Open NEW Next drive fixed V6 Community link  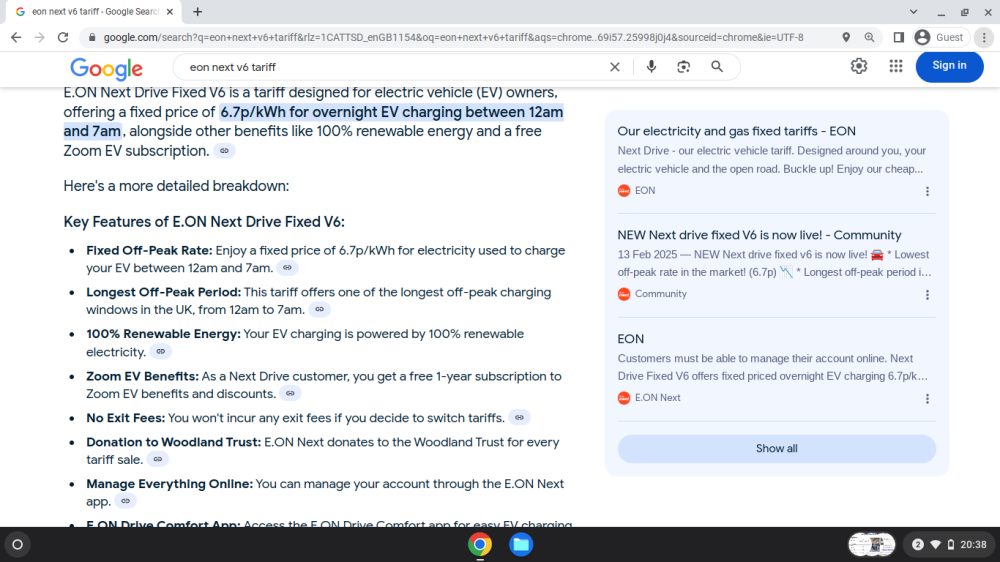pos(759,235)
